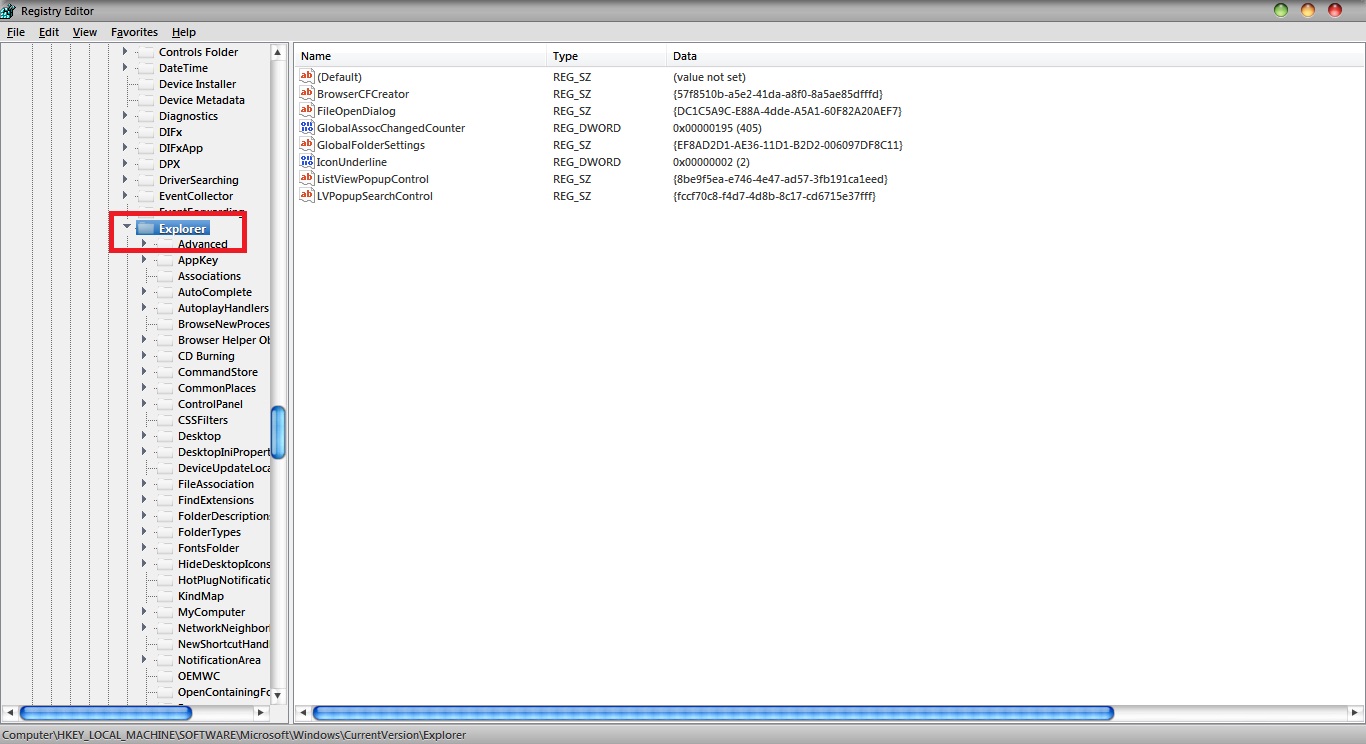
Task: Click the IconUnderline DWORD value icon
Action: [307, 162]
